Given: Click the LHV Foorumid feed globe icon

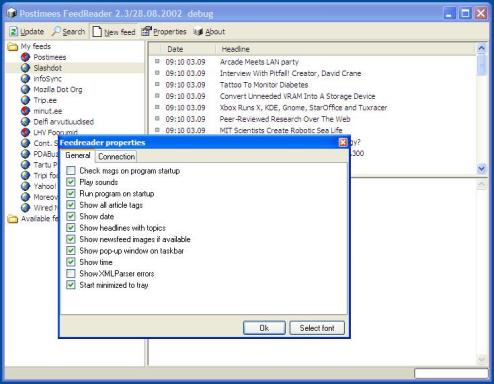Looking at the screenshot, I should (25, 132).
